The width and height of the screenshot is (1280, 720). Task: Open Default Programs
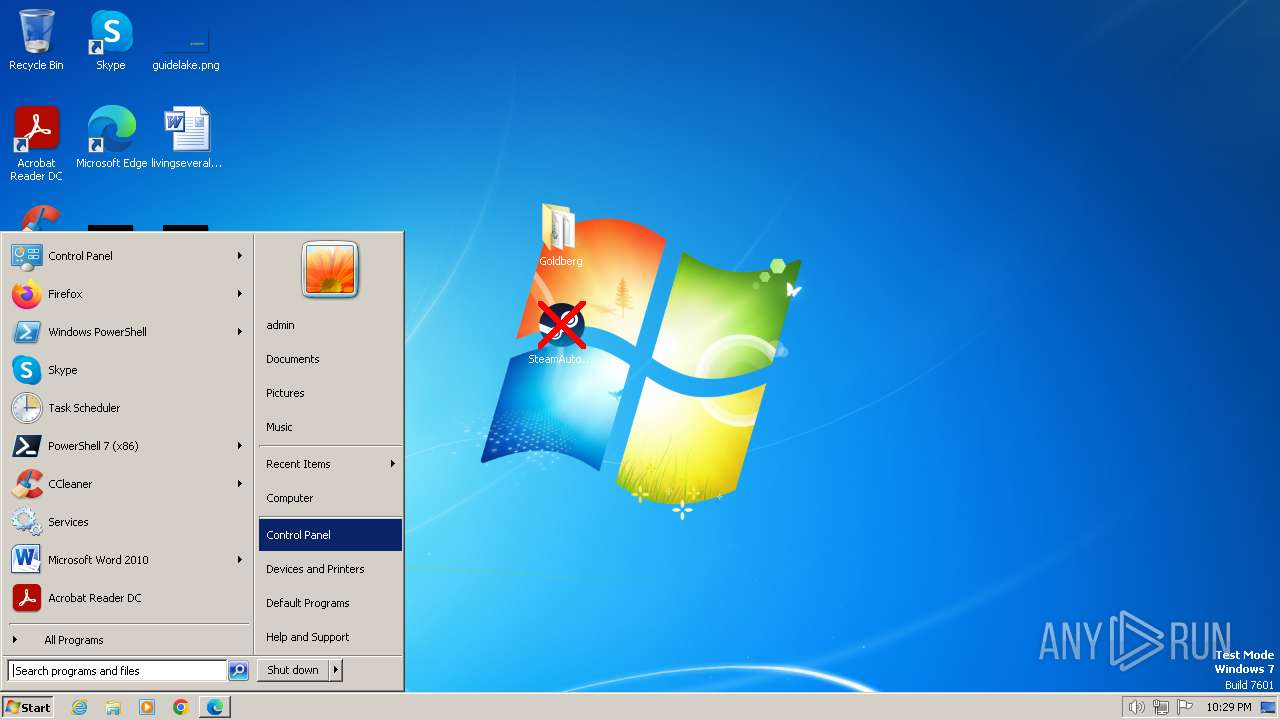click(x=330, y=603)
